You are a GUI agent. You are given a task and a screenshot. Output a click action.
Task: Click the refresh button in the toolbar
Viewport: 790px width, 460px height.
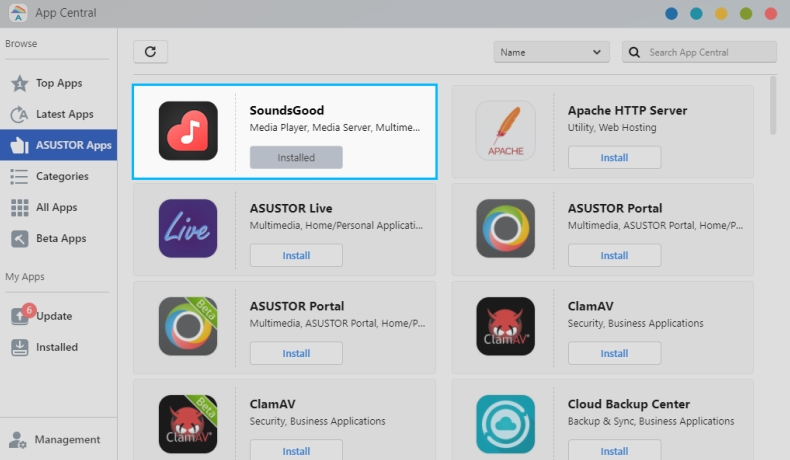(150, 52)
